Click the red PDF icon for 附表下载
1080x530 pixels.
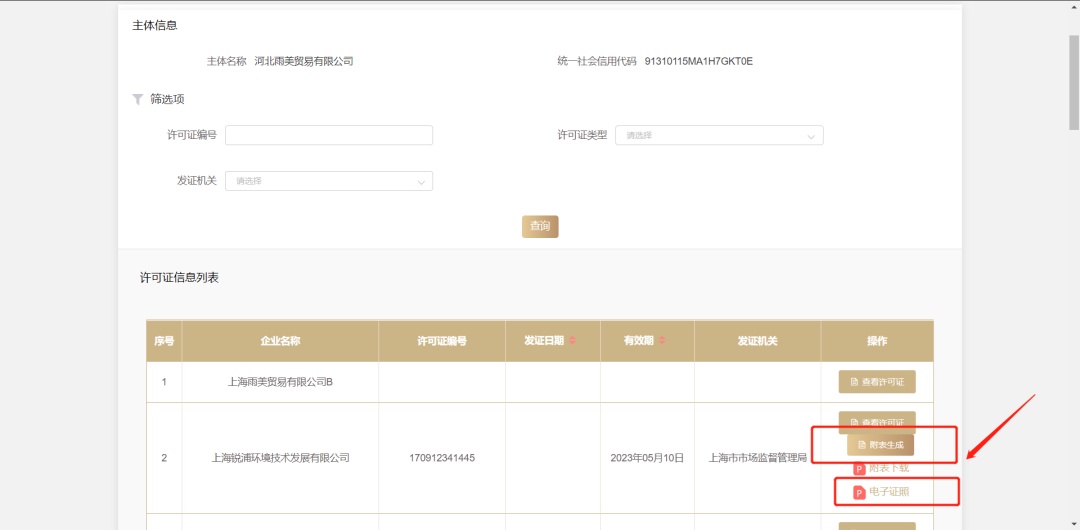click(859, 468)
